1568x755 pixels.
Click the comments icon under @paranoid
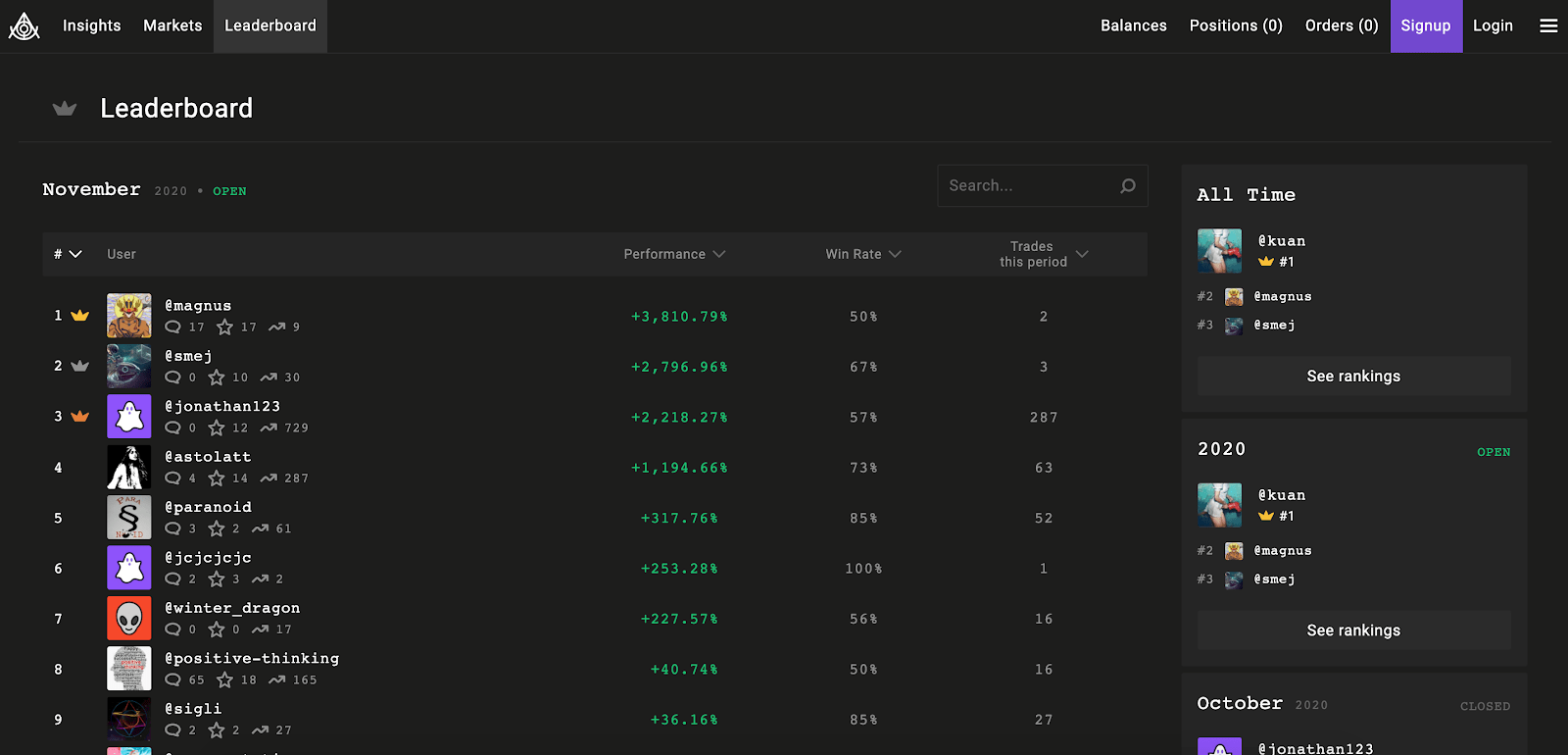coord(173,528)
